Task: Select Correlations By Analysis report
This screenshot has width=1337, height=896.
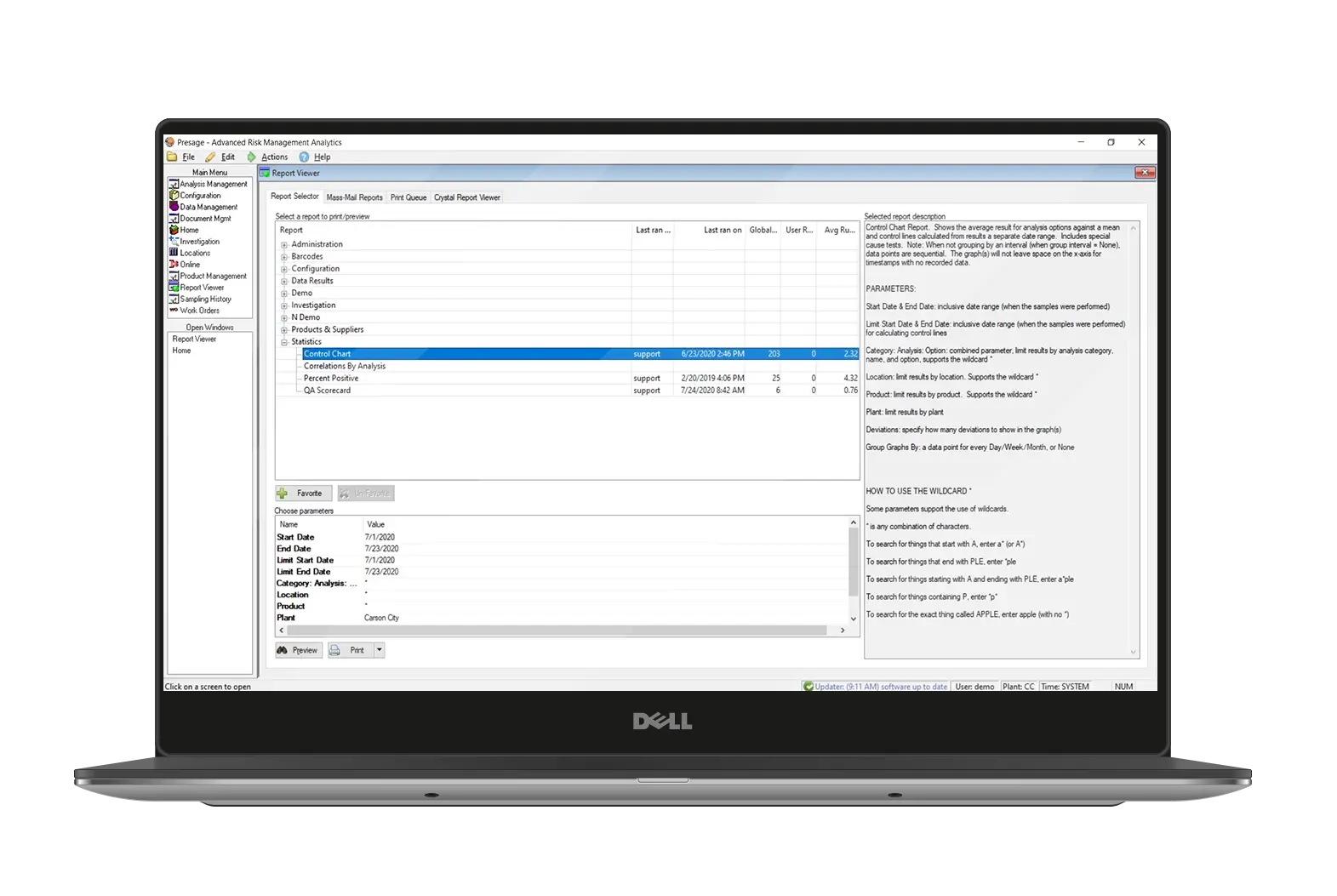Action: pyautogui.click(x=345, y=367)
